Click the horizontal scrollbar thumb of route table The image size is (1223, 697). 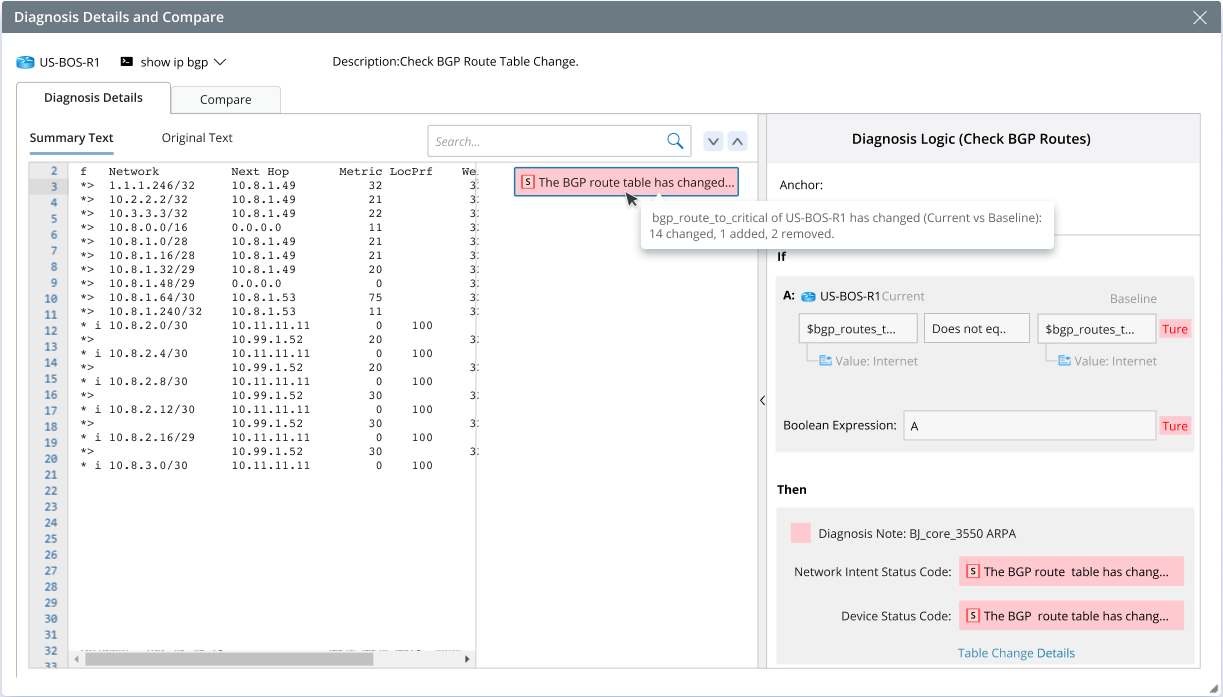[x=229, y=659]
